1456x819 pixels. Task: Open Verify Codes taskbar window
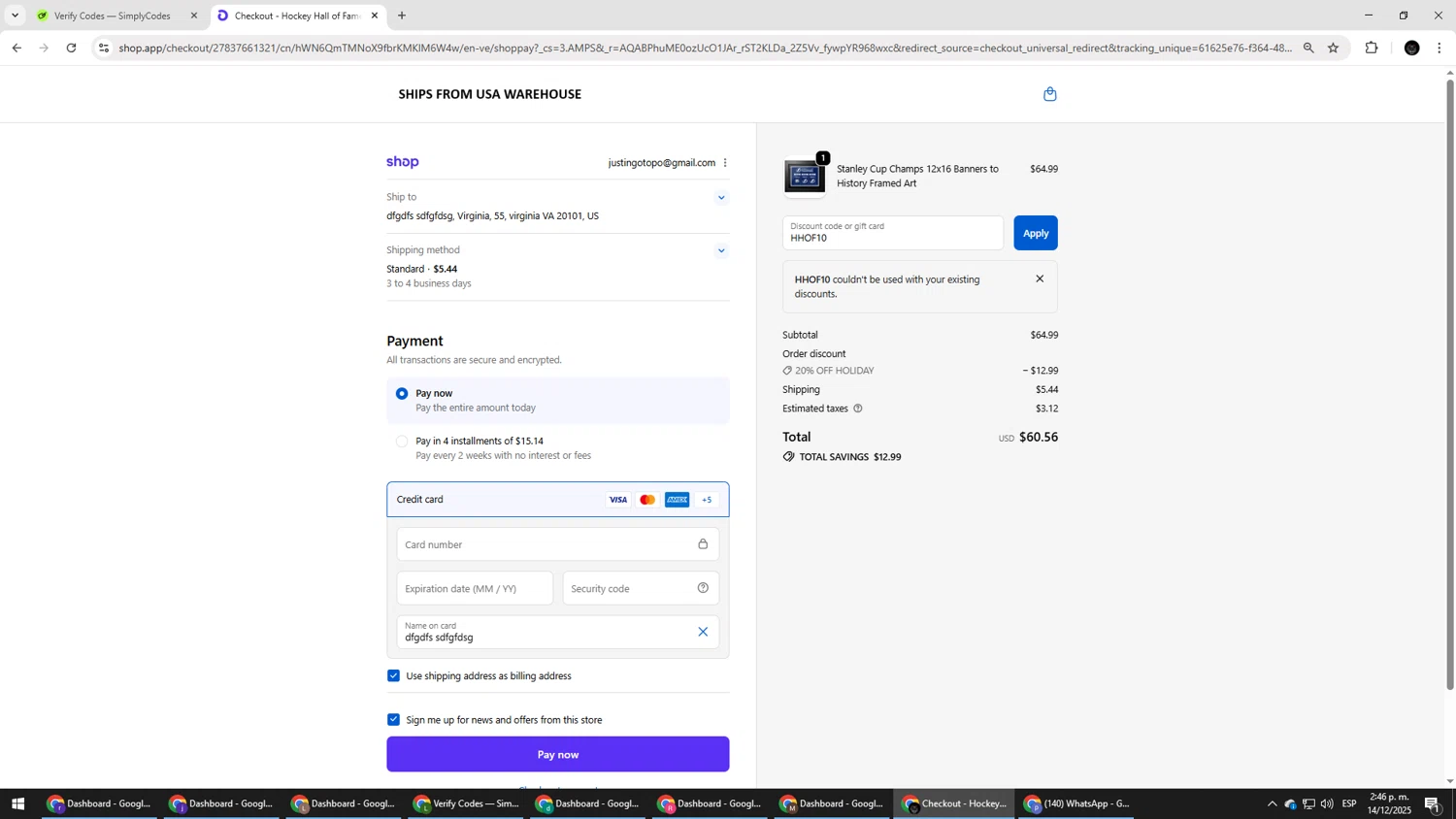466,803
